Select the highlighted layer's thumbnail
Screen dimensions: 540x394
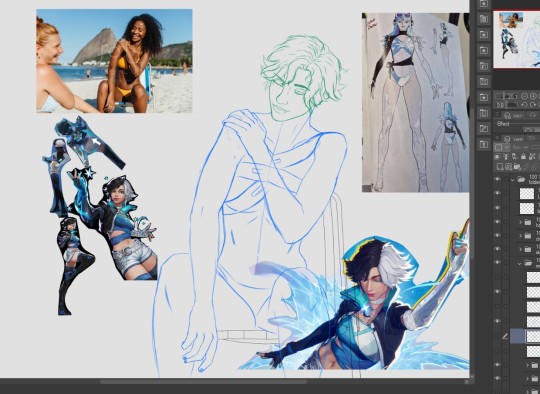533,336
